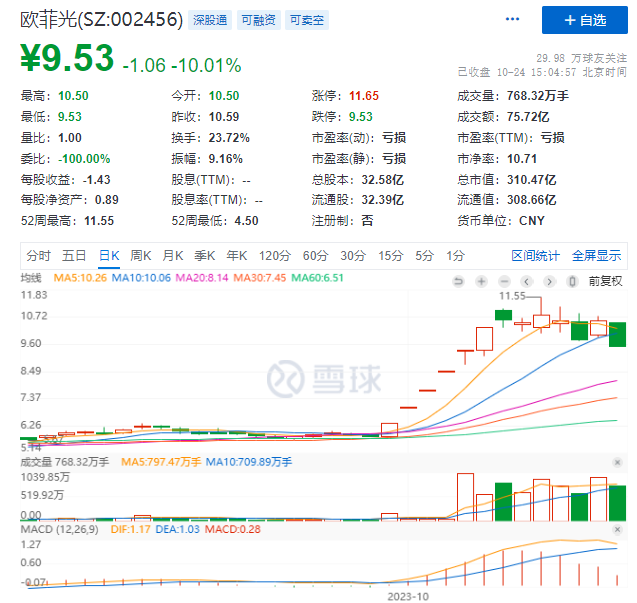Switch to the 分时 chart tab

point(38,256)
